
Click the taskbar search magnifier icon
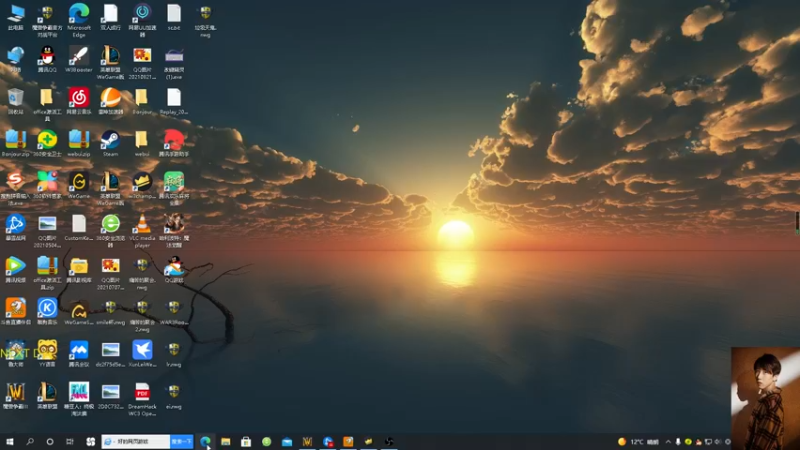click(x=30, y=441)
